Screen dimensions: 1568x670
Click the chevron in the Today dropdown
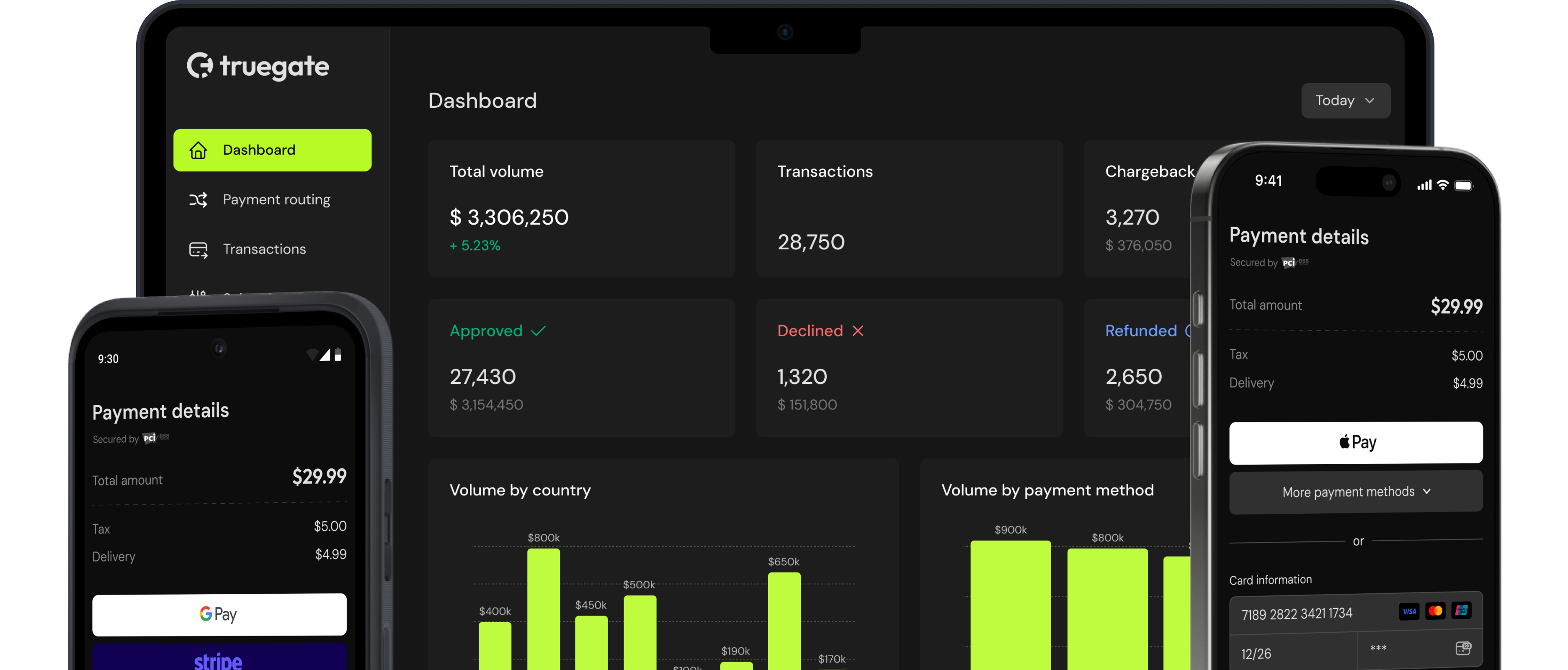(x=1369, y=101)
